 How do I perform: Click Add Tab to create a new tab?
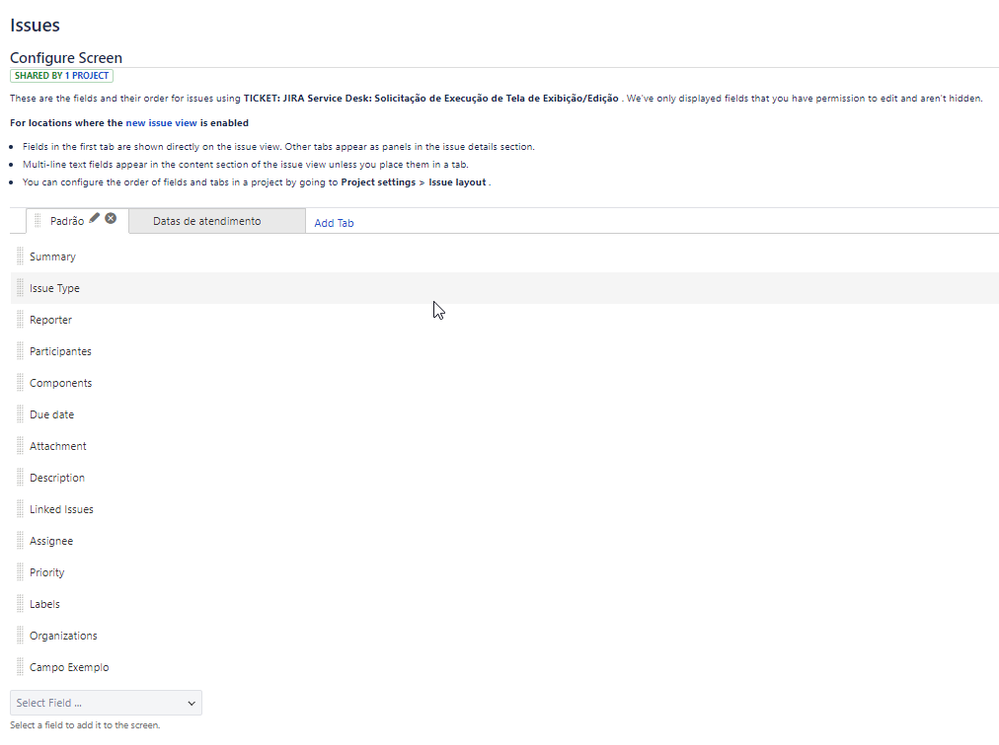tap(334, 222)
